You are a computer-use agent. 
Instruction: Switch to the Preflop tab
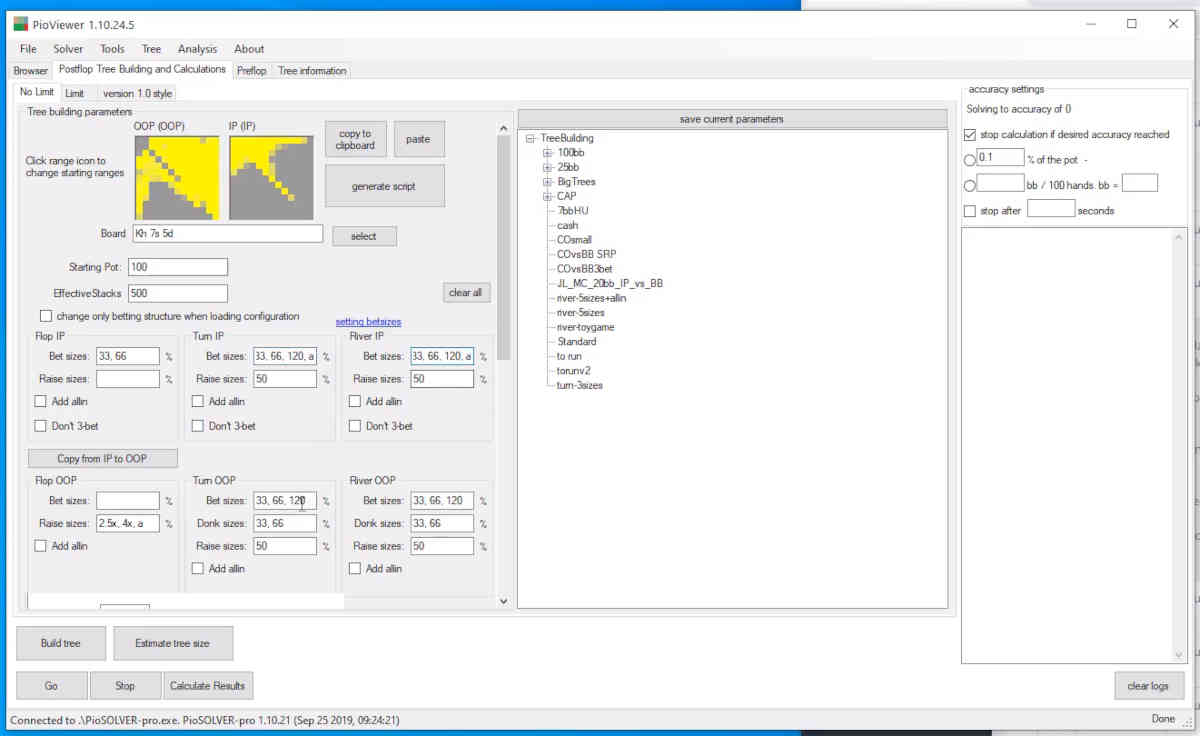tap(251, 70)
